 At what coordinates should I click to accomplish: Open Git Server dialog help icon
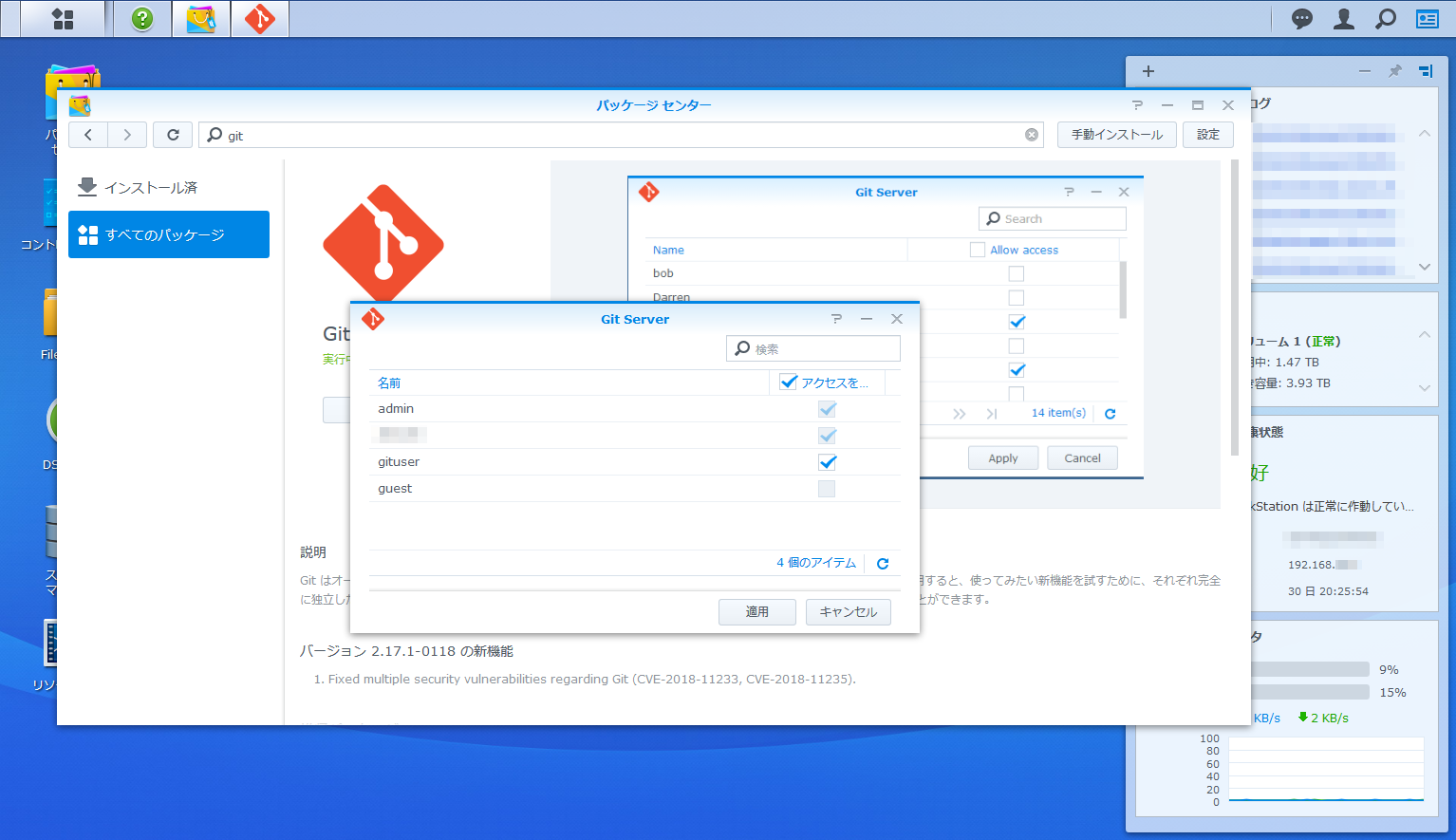(x=836, y=319)
